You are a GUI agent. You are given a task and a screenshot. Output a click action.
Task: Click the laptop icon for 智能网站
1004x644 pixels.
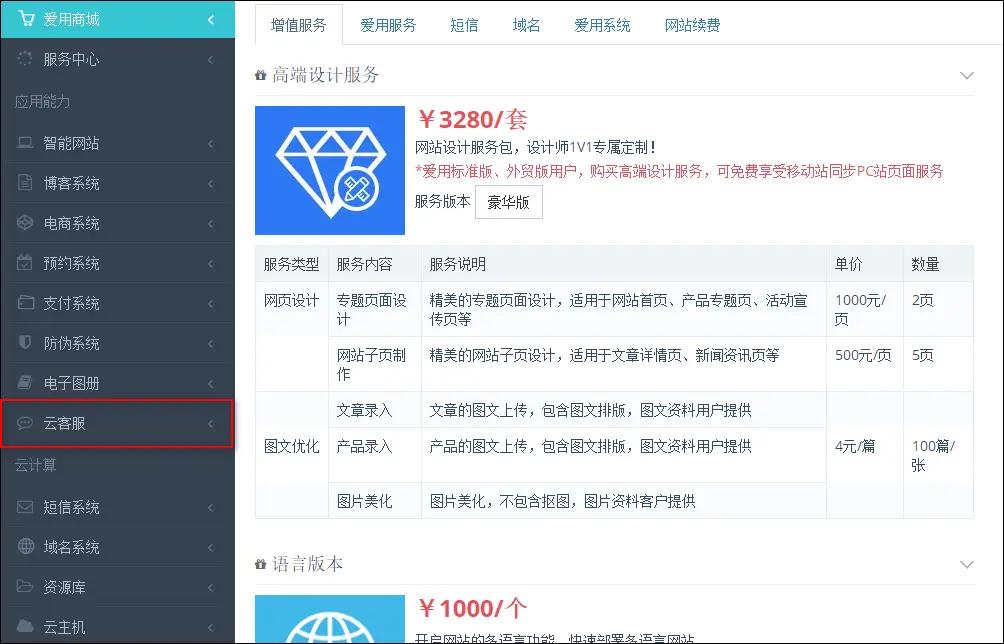tap(25, 143)
